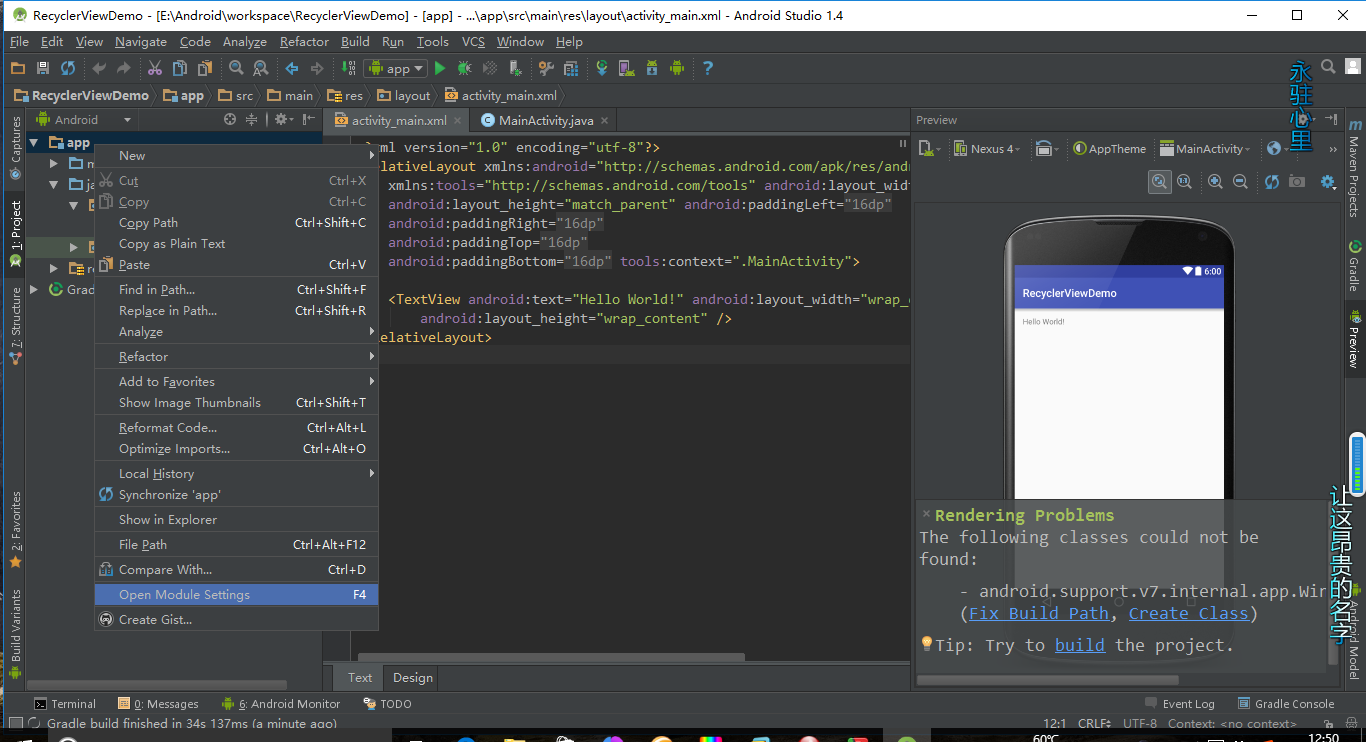
Task: Toggle Zoom to Fit in Preview toolbar
Action: pyautogui.click(x=1159, y=181)
